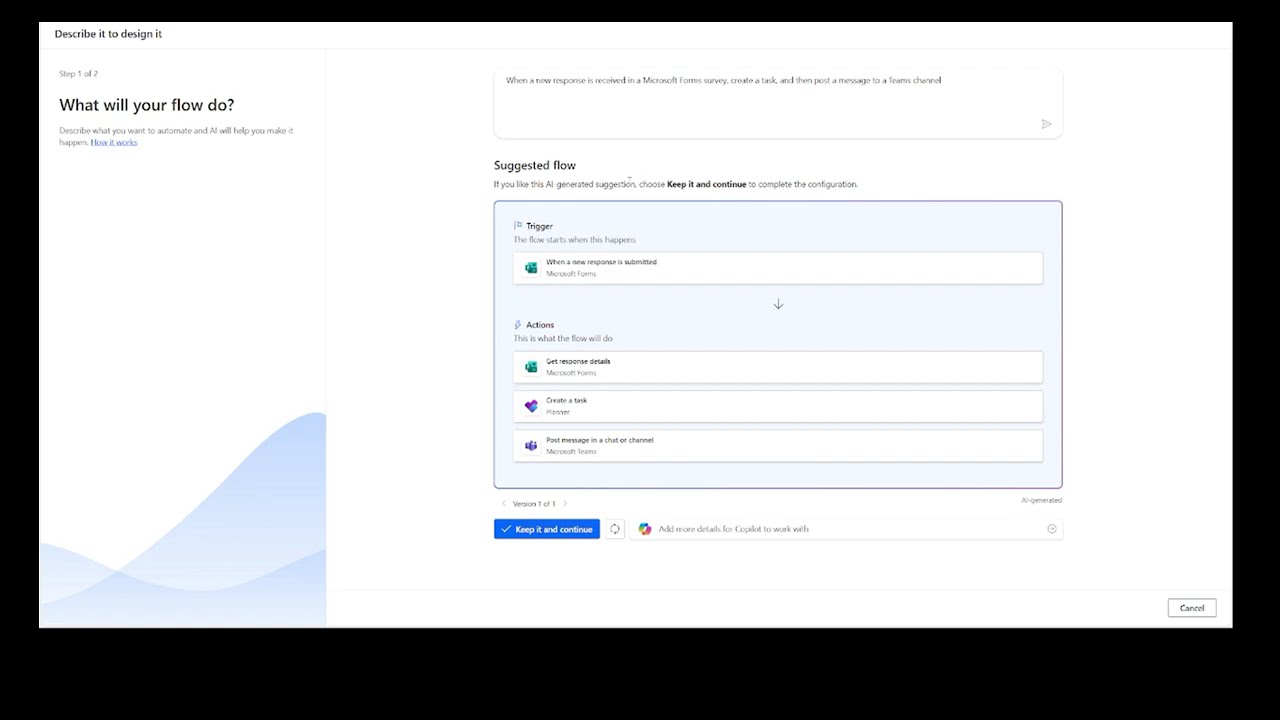
Task: Go to next version chevron
Action: (x=565, y=504)
